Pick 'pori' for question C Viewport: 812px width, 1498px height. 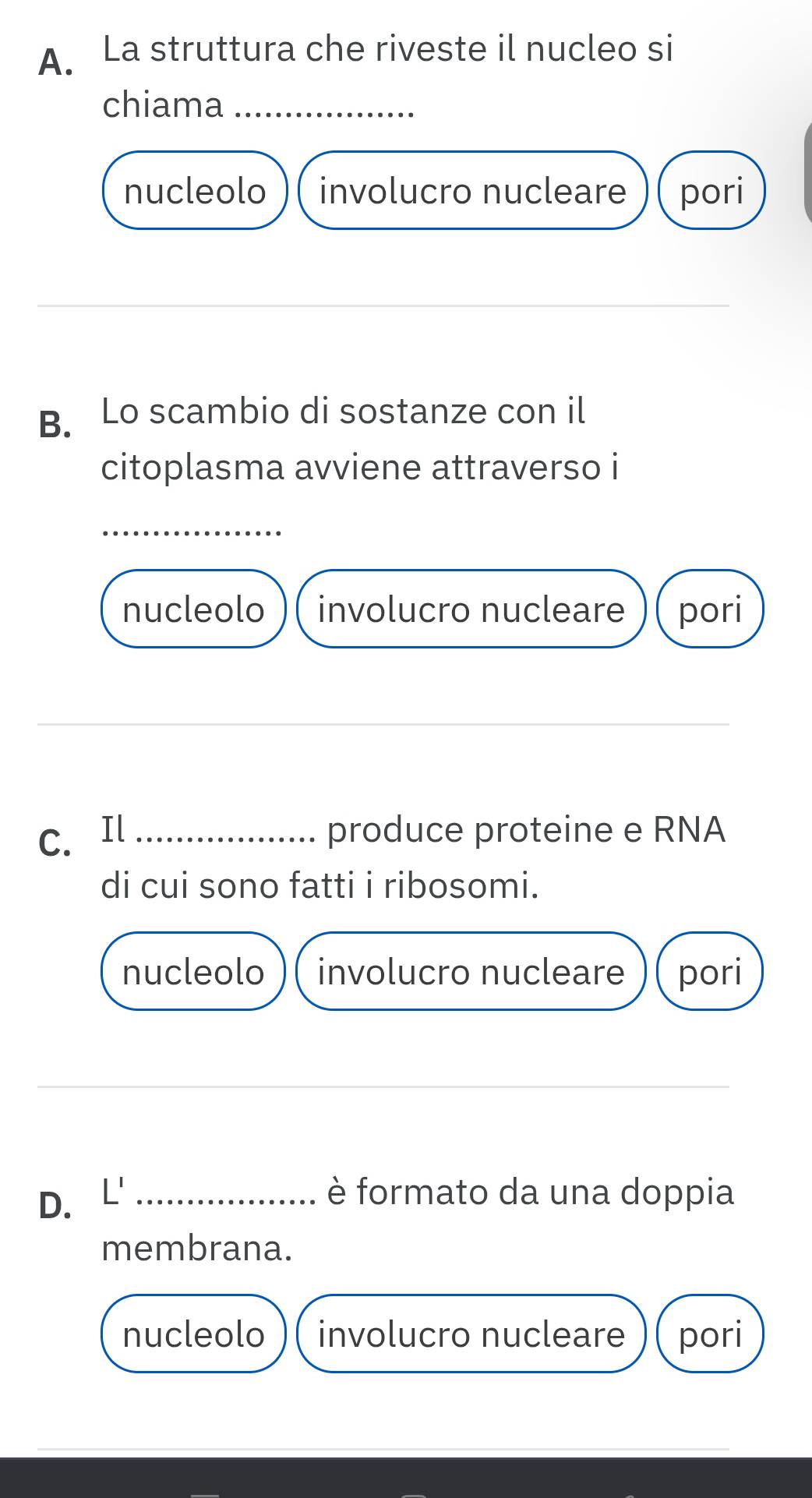point(710,971)
